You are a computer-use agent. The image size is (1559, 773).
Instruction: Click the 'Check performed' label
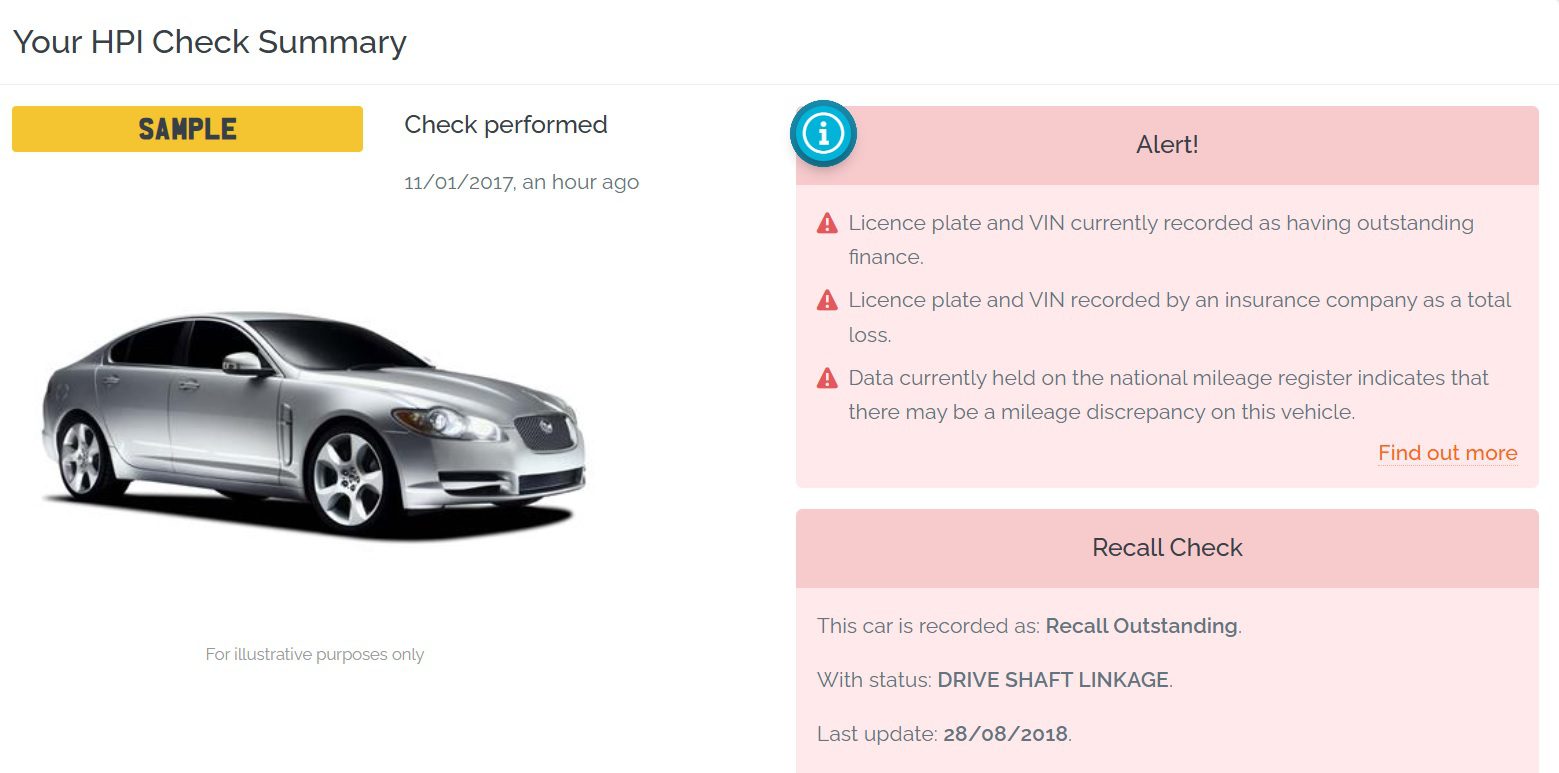[x=505, y=125]
